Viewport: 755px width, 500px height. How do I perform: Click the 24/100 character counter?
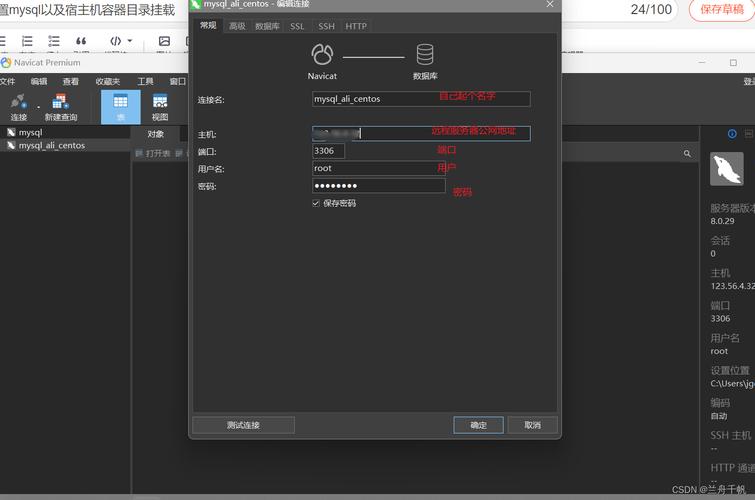click(x=651, y=9)
